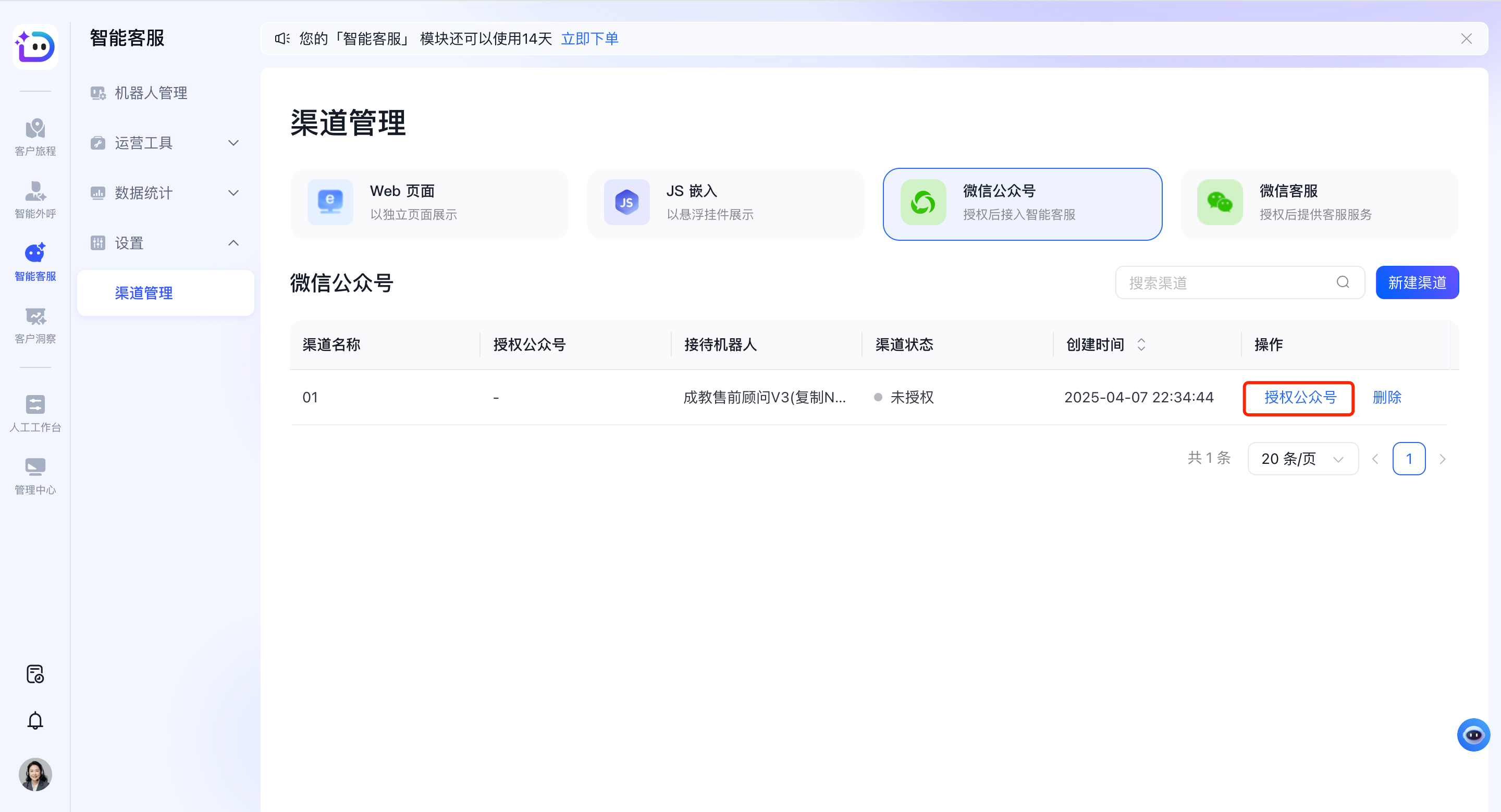Click the user avatar at bottom left

pos(35,774)
